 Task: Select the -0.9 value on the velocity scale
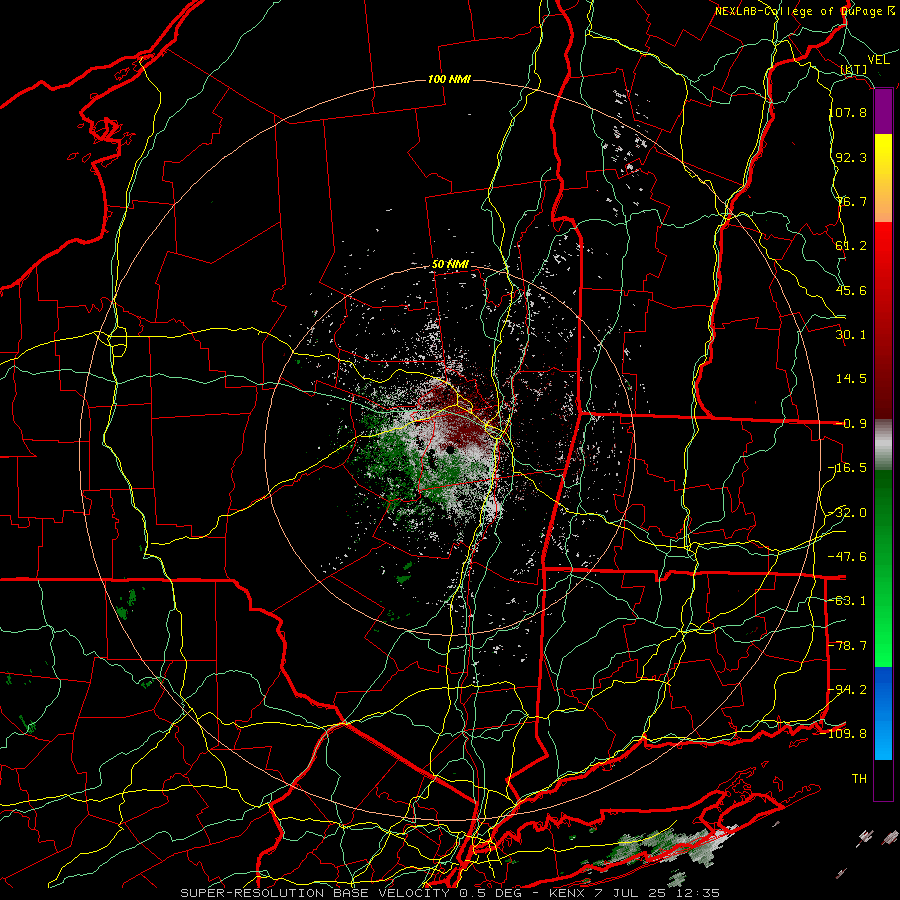pos(852,424)
